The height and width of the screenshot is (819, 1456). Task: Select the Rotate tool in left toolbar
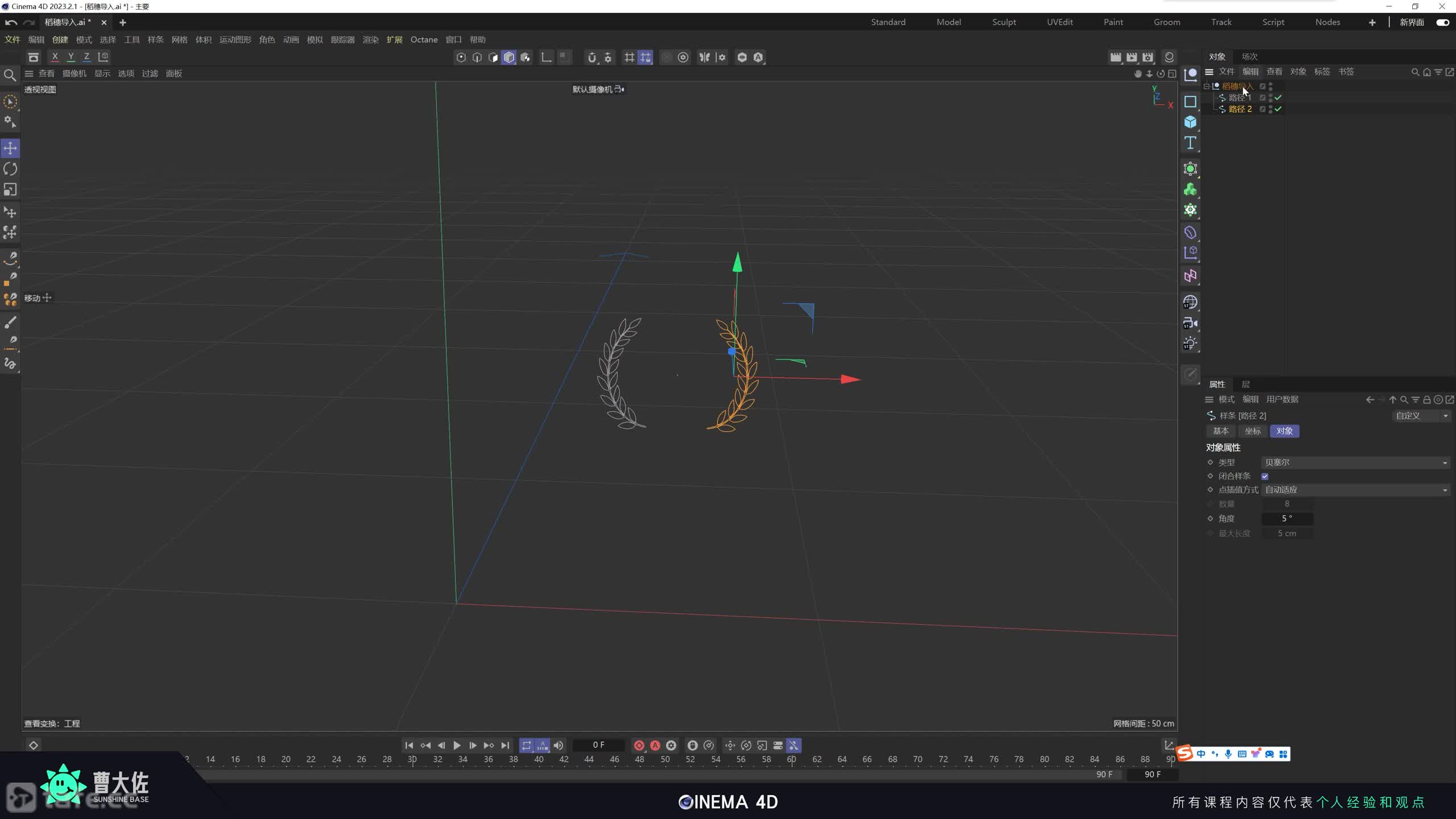(x=10, y=169)
